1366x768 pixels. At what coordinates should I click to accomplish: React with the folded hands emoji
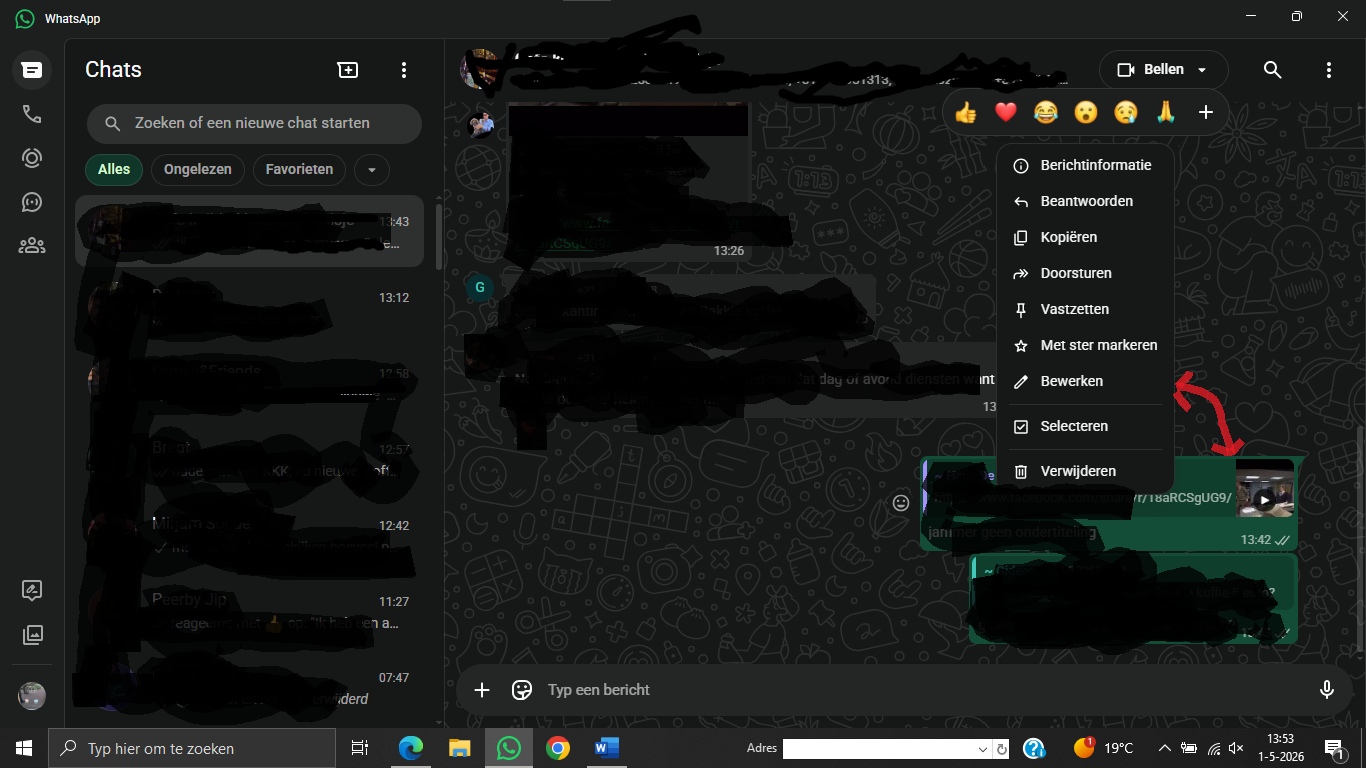click(1166, 113)
